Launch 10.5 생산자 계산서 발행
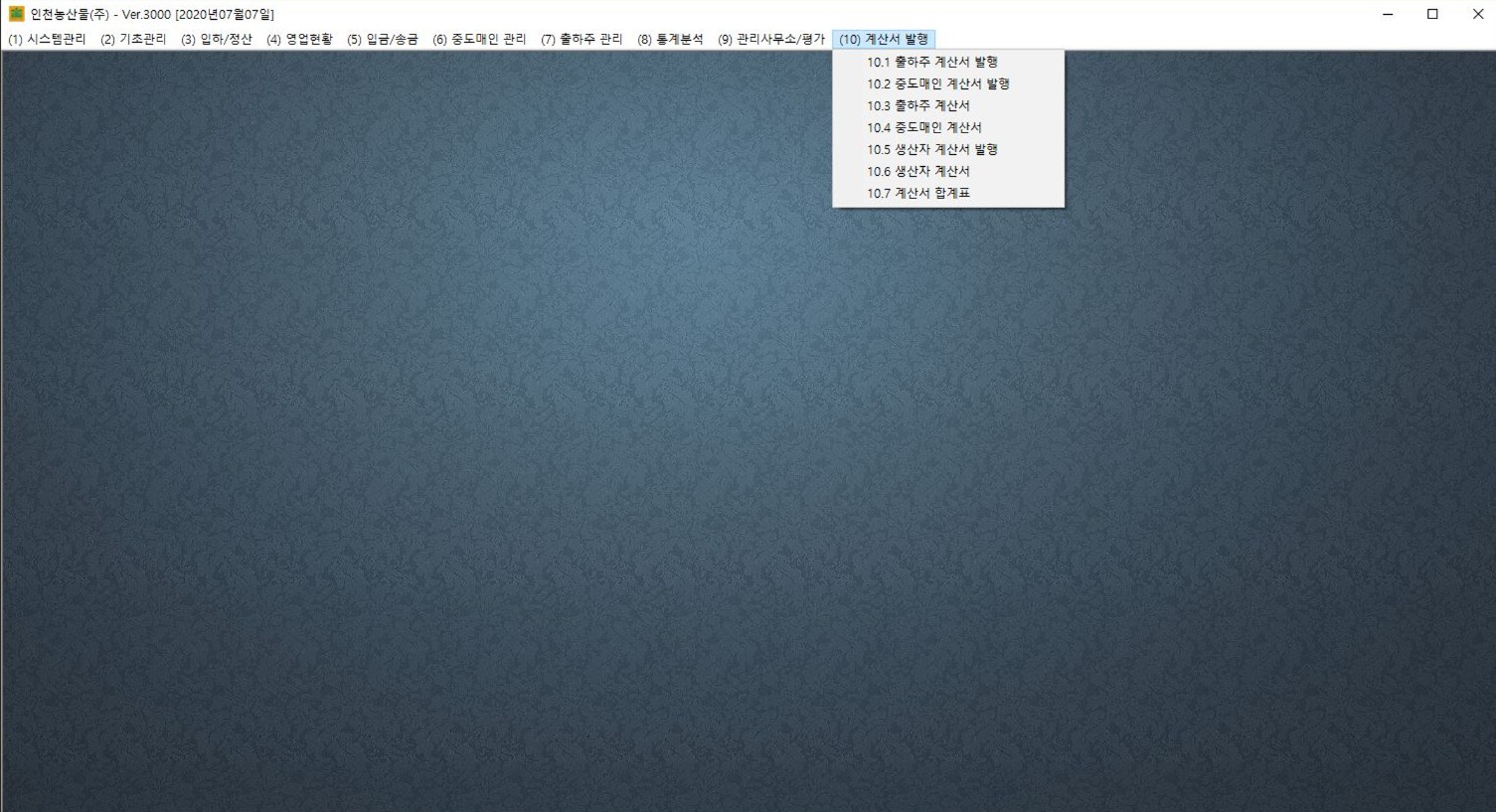 click(931, 149)
